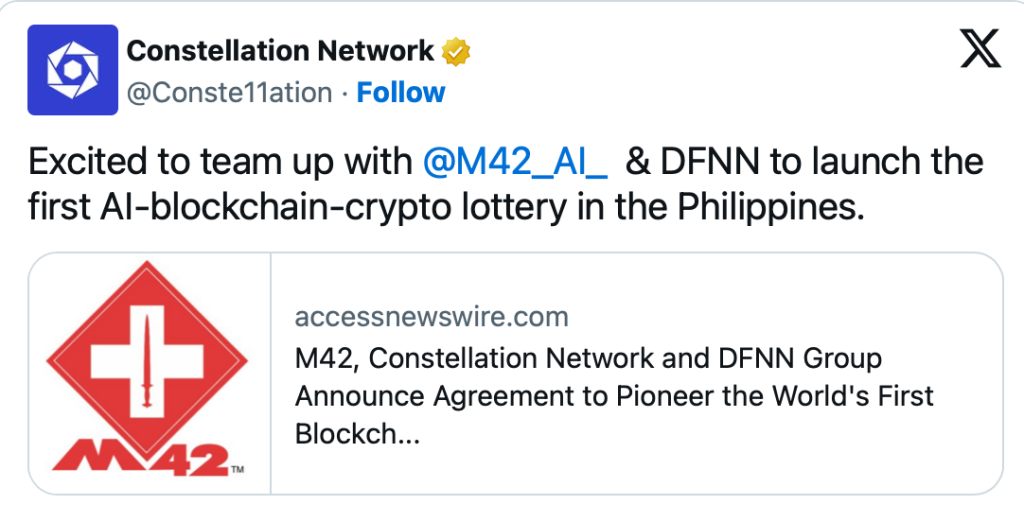The image size is (1024, 505).
Task: Click the red M42 wordmark
Action: 141,453
